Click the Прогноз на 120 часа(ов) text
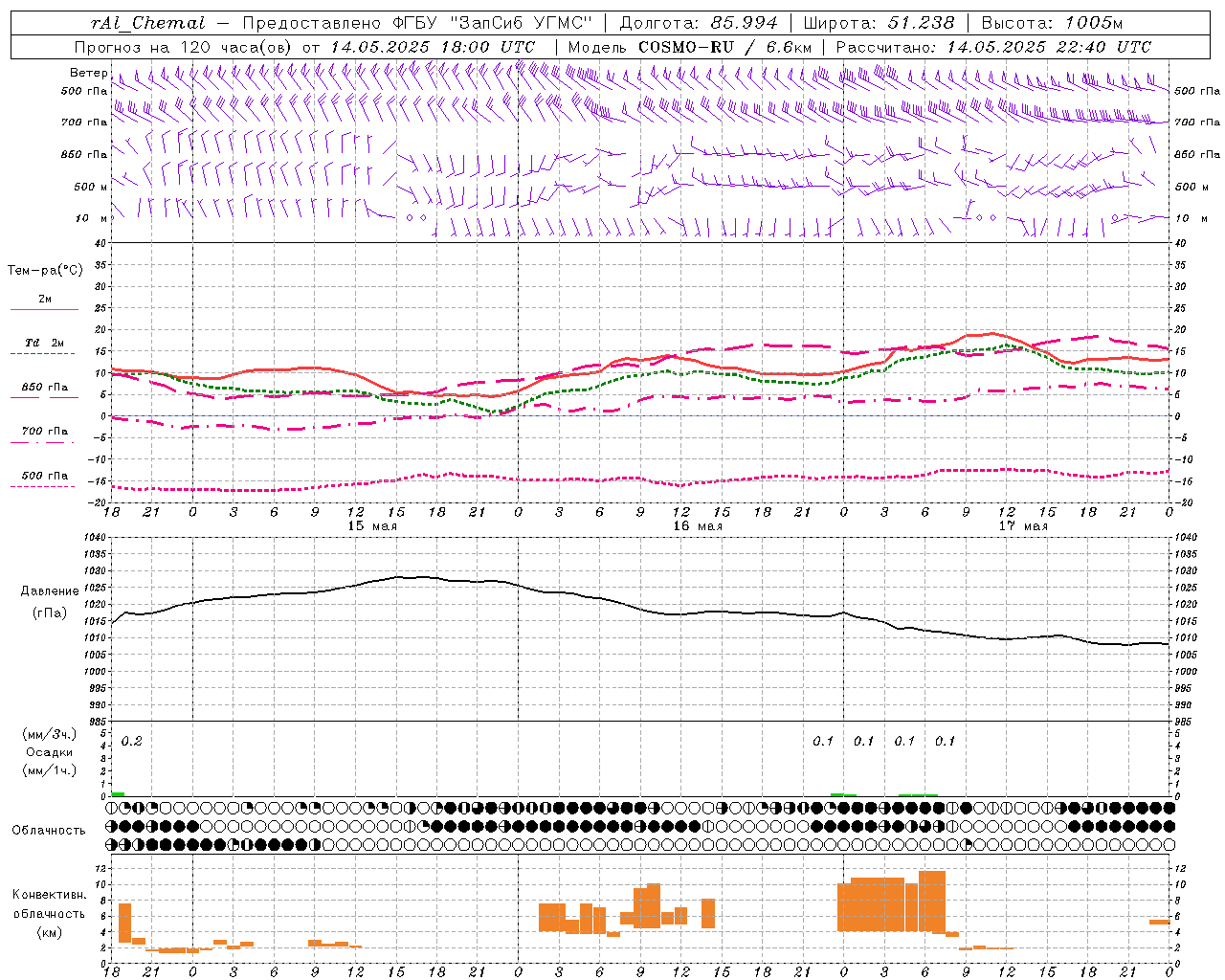Screen dimensions: 1225x980 click(x=184, y=47)
